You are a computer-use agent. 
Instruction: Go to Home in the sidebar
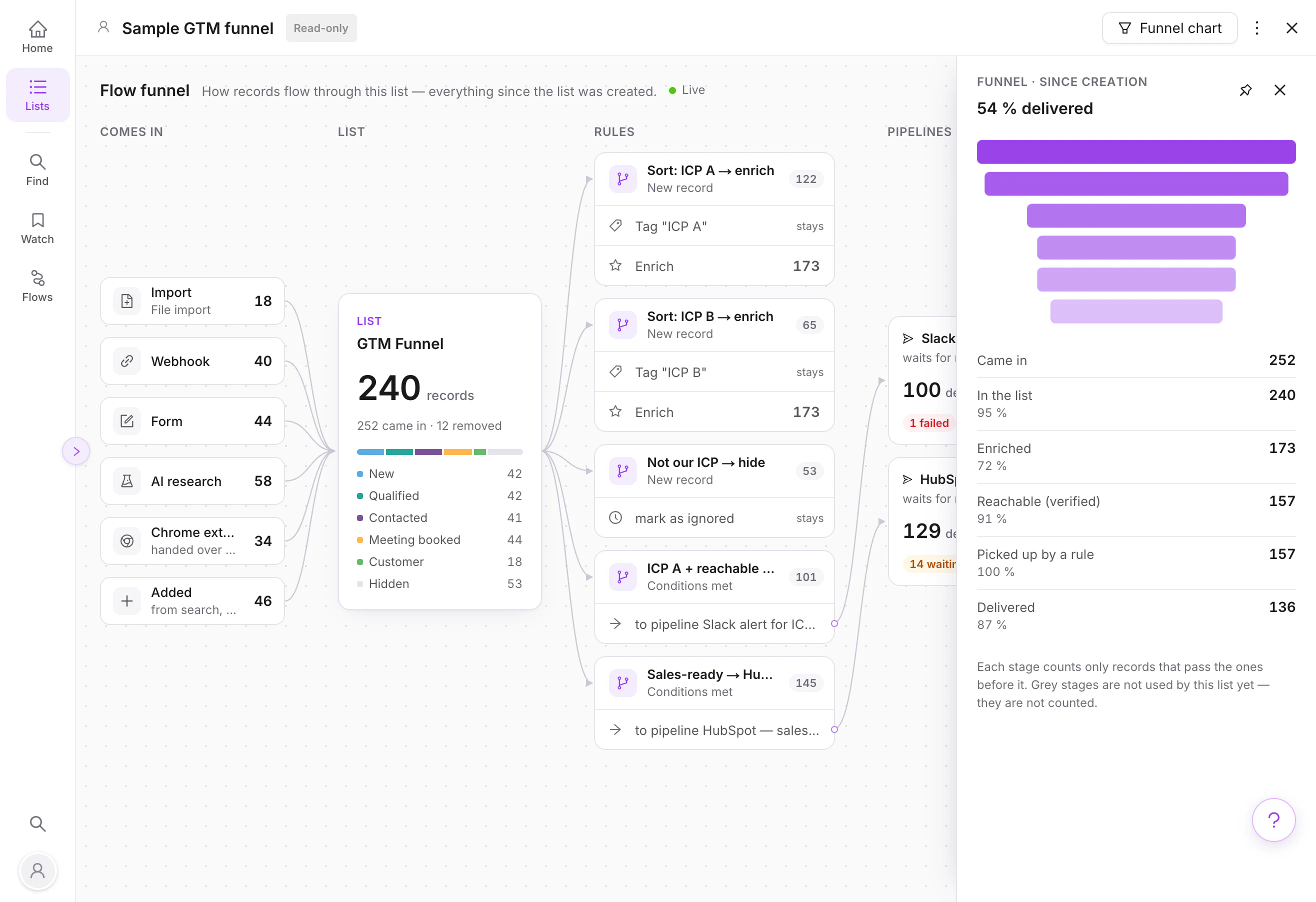(x=37, y=37)
